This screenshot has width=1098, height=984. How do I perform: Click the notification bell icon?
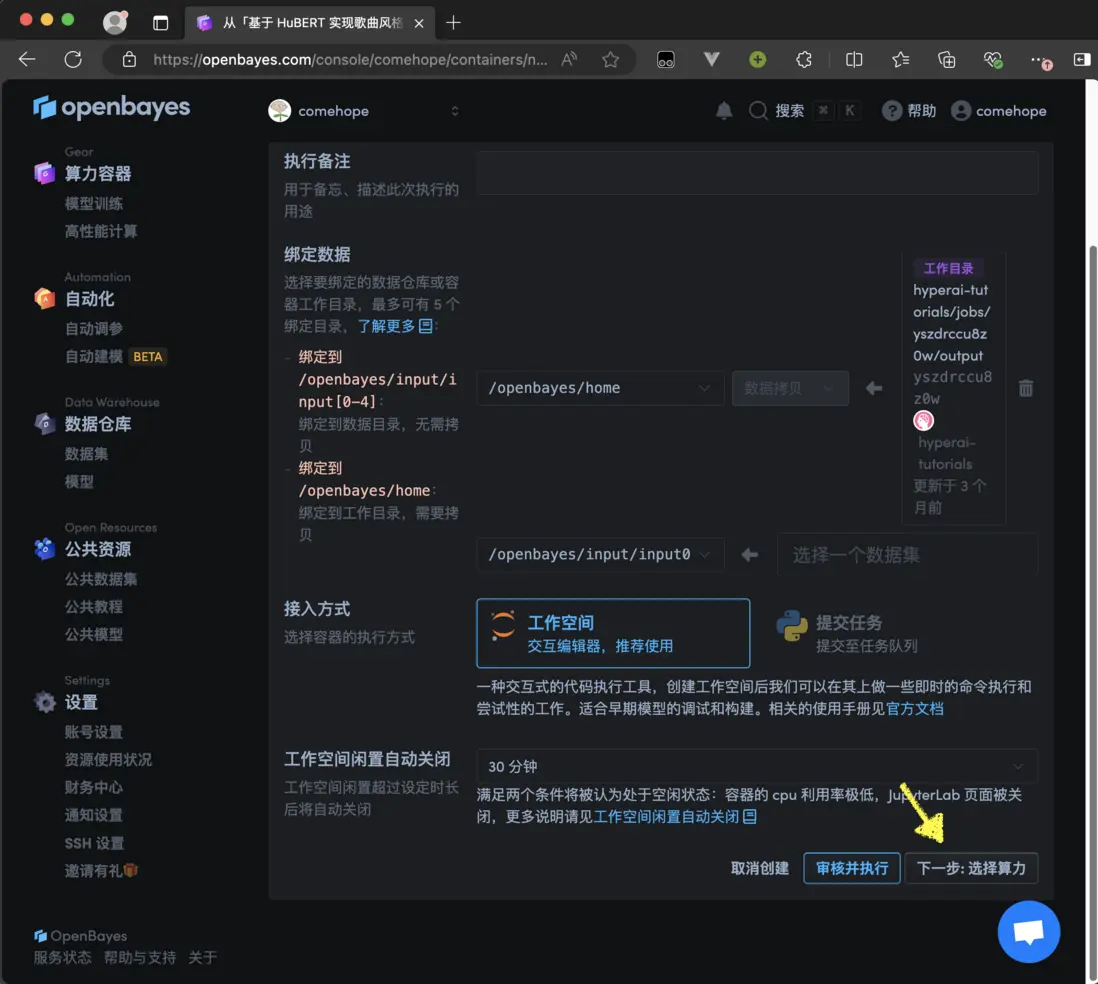click(724, 111)
